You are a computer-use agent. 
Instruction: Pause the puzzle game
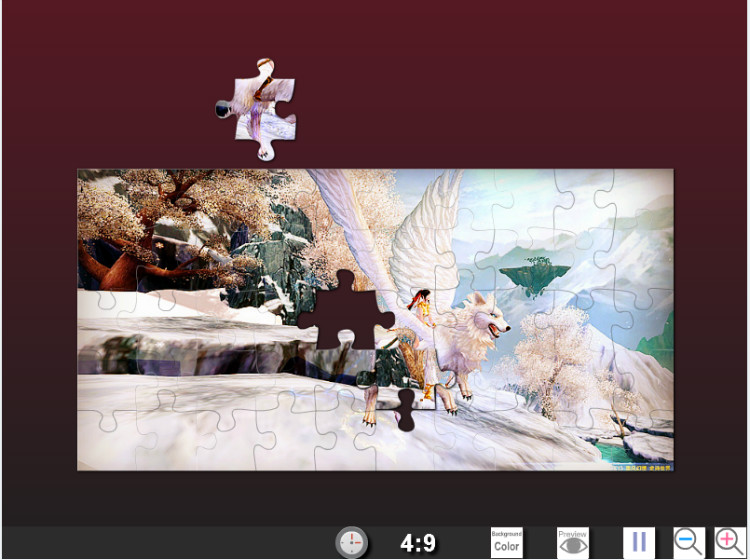point(639,543)
